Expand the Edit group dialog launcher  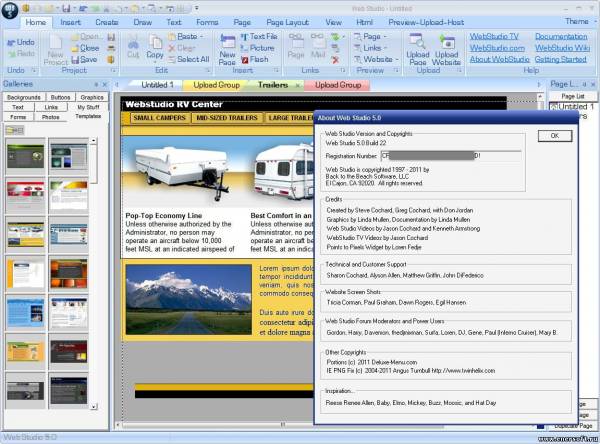208,70
